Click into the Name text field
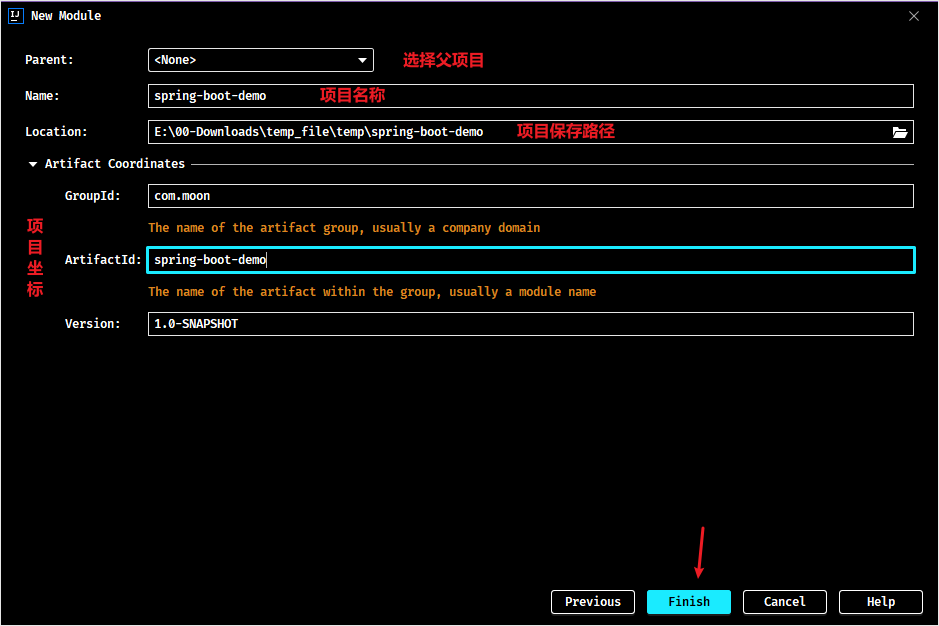The image size is (939, 626). [531, 96]
